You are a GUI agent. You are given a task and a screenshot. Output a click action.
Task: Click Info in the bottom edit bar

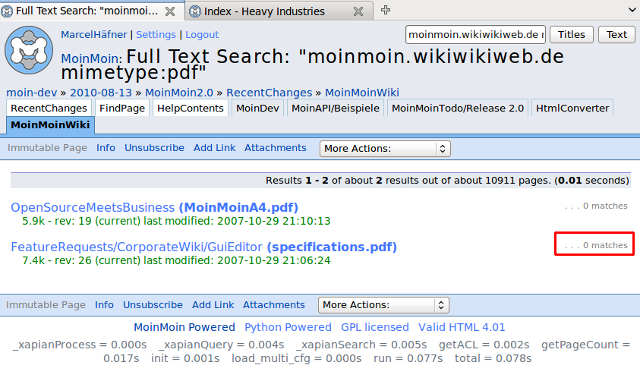pyautogui.click(x=104, y=305)
